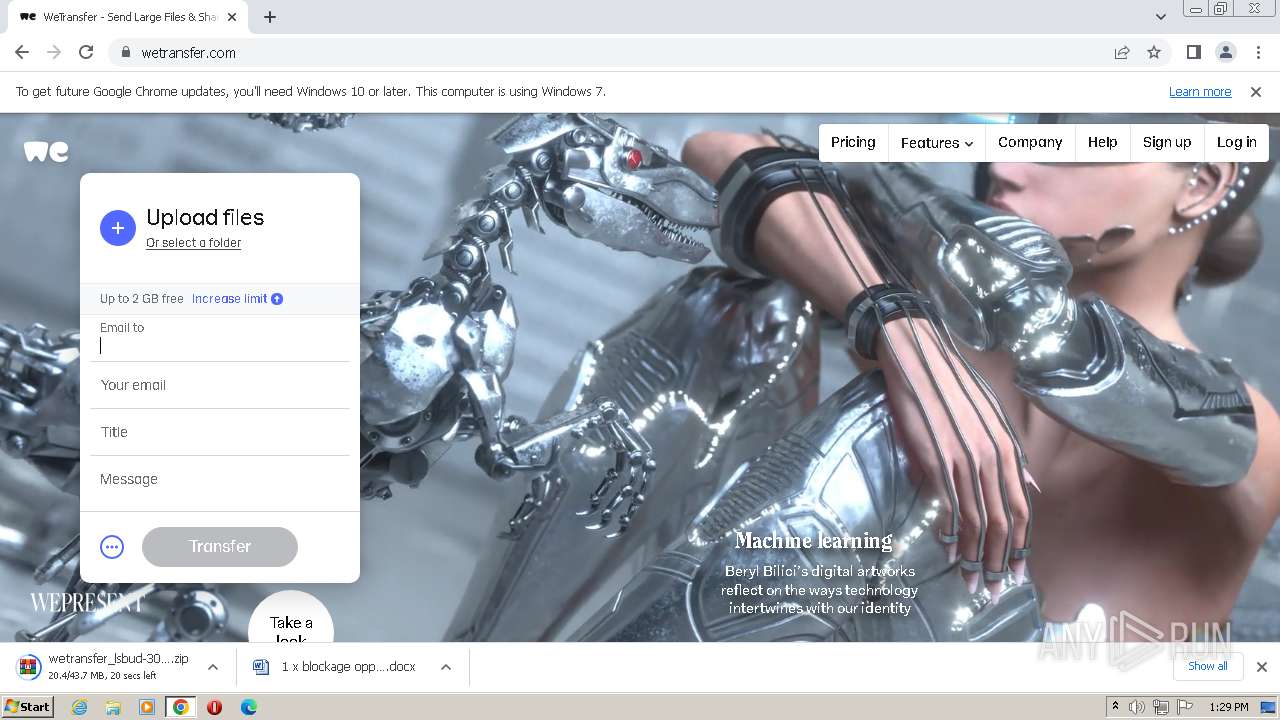Screen dimensions: 1280x720
Task: Select the WeTransfer browser tab
Action: [128, 17]
